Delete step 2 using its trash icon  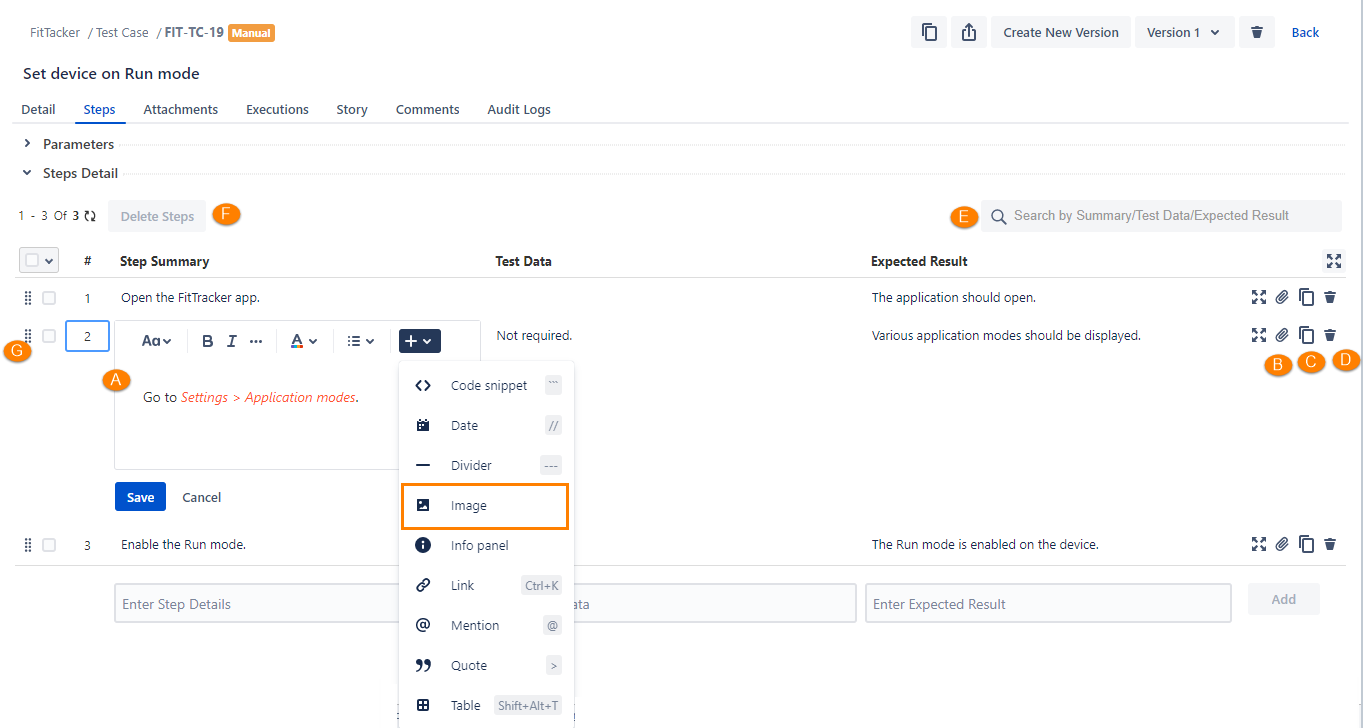tap(1330, 335)
